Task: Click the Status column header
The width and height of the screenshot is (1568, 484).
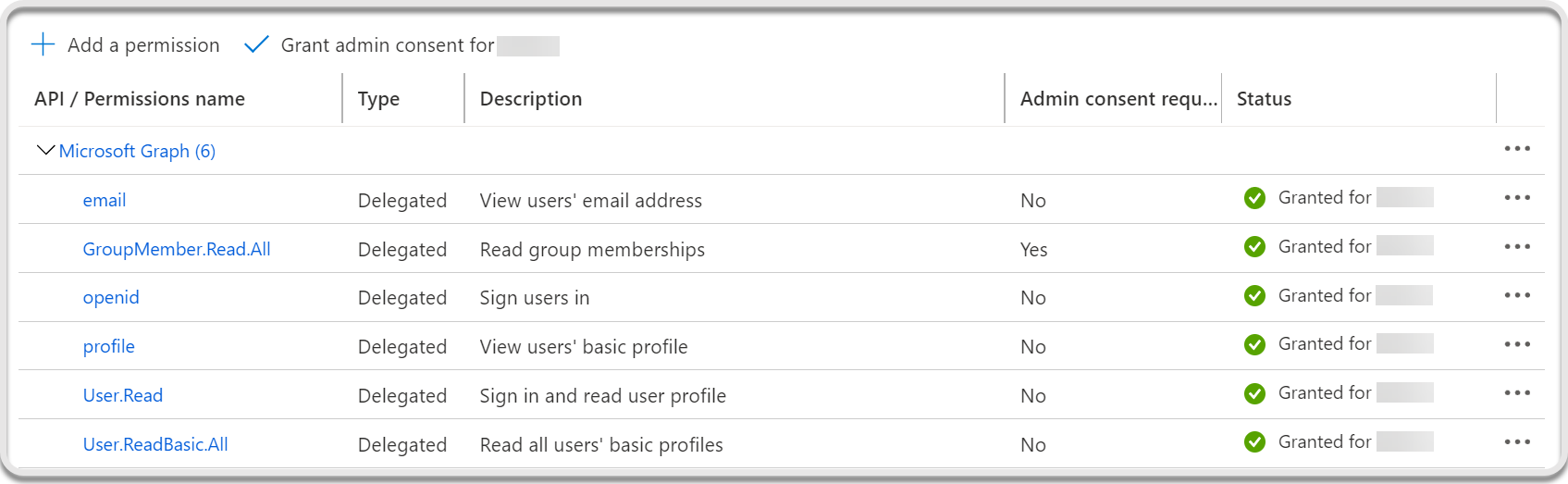Action: [x=1264, y=99]
